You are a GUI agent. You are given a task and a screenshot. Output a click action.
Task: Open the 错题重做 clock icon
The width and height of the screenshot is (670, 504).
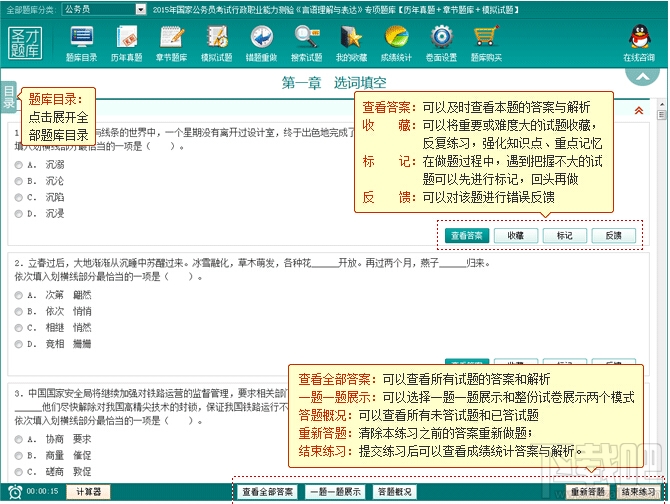coord(262,43)
